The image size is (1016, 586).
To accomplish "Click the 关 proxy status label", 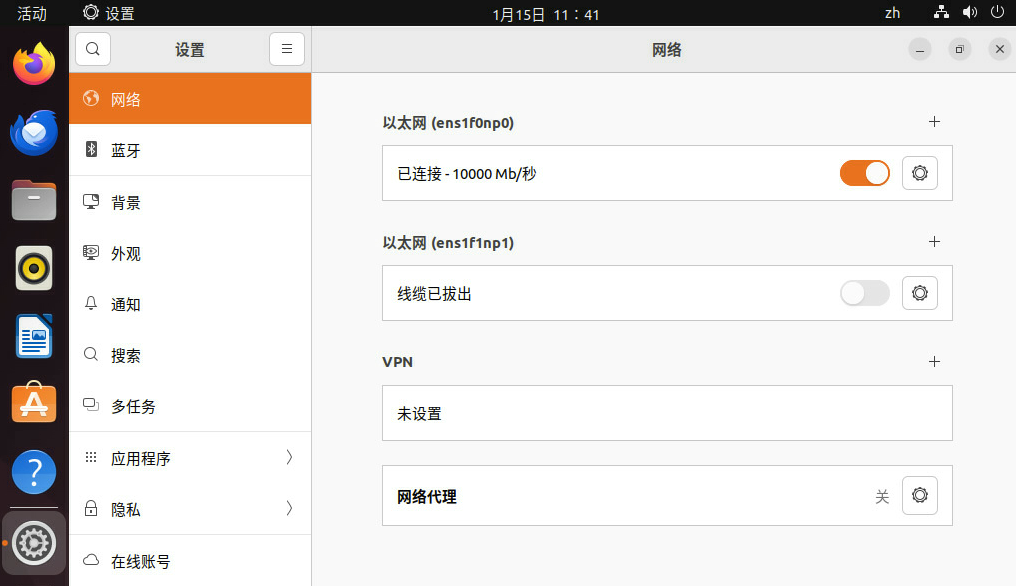I will coord(882,497).
